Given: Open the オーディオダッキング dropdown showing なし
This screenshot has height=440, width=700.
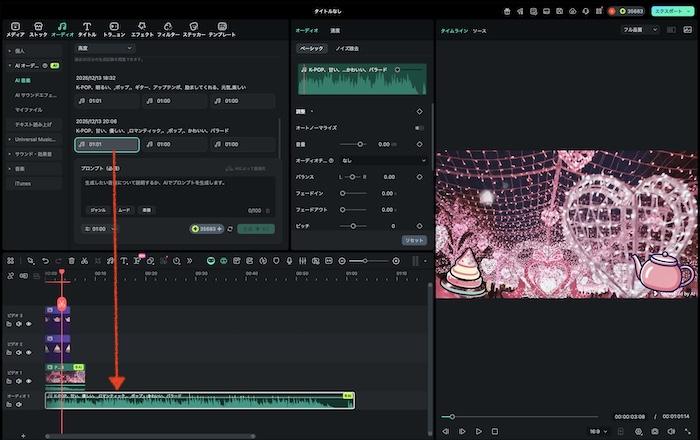Looking at the screenshot, I should coord(383,161).
